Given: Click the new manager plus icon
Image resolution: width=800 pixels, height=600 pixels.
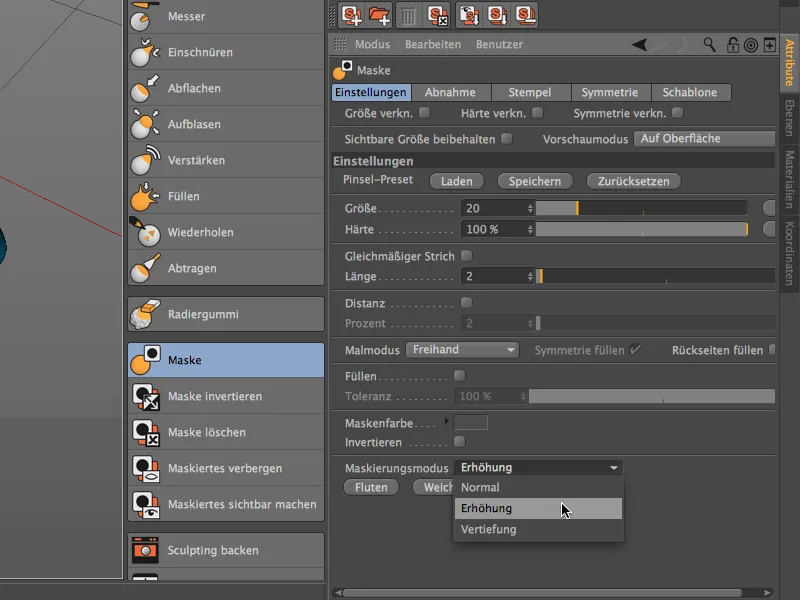Looking at the screenshot, I should 769,45.
